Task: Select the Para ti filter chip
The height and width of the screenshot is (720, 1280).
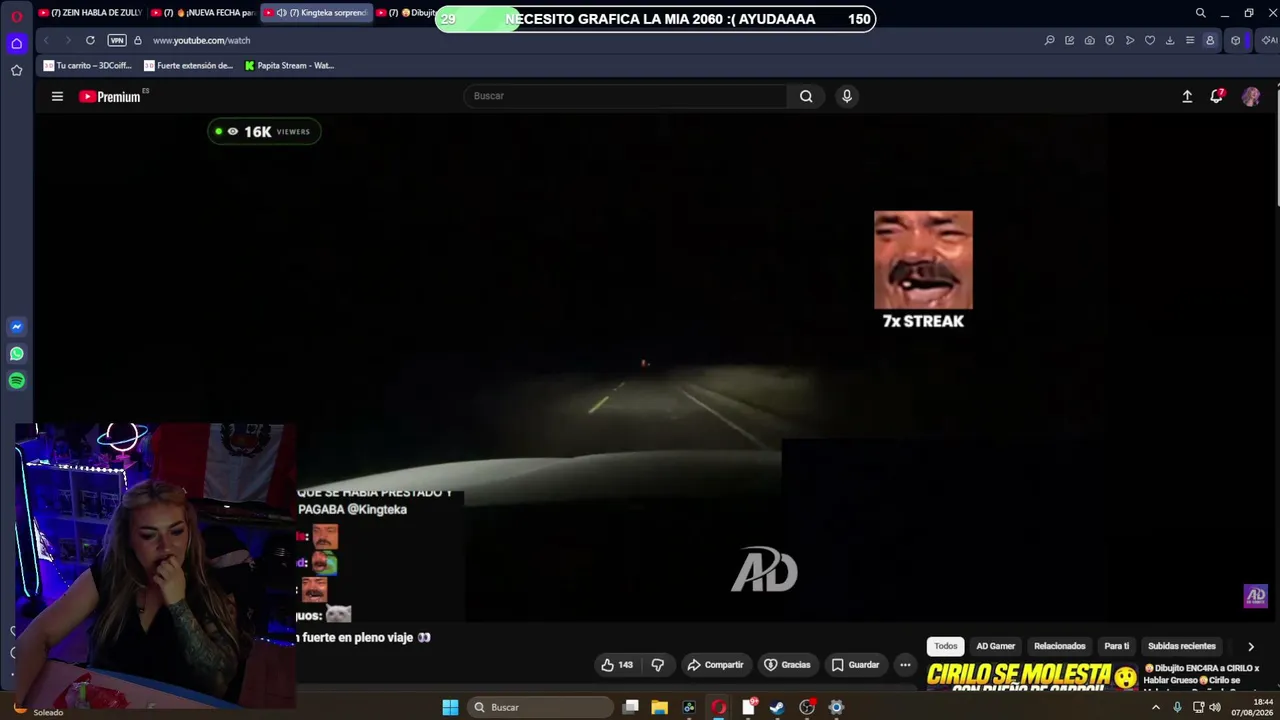Action: pos(1116,646)
